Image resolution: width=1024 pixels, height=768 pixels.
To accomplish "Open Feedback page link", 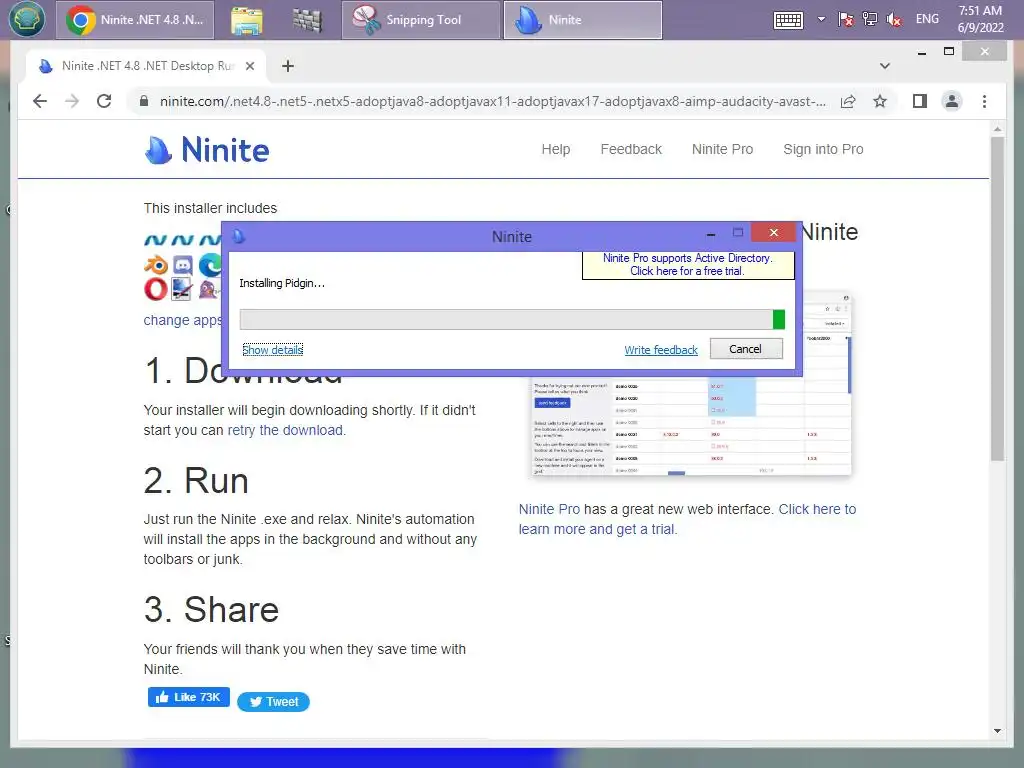I will click(631, 150).
